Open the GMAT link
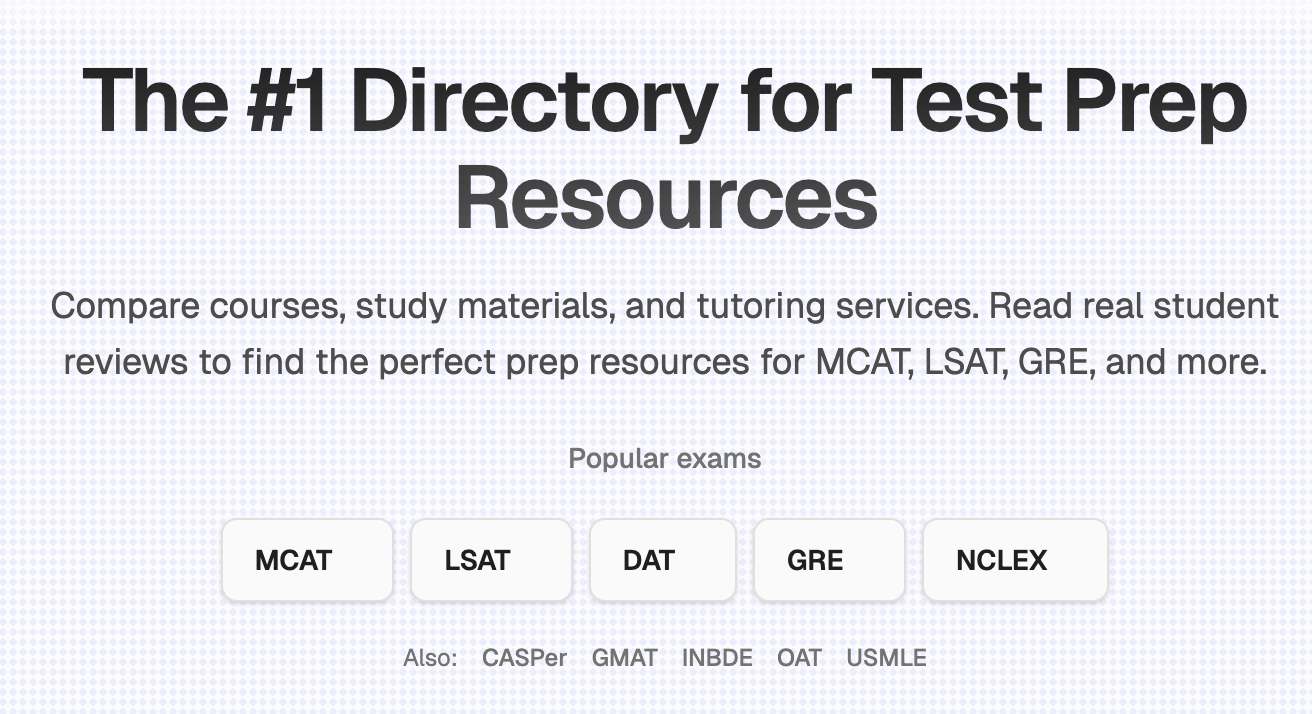The height and width of the screenshot is (714, 1312). (x=624, y=658)
